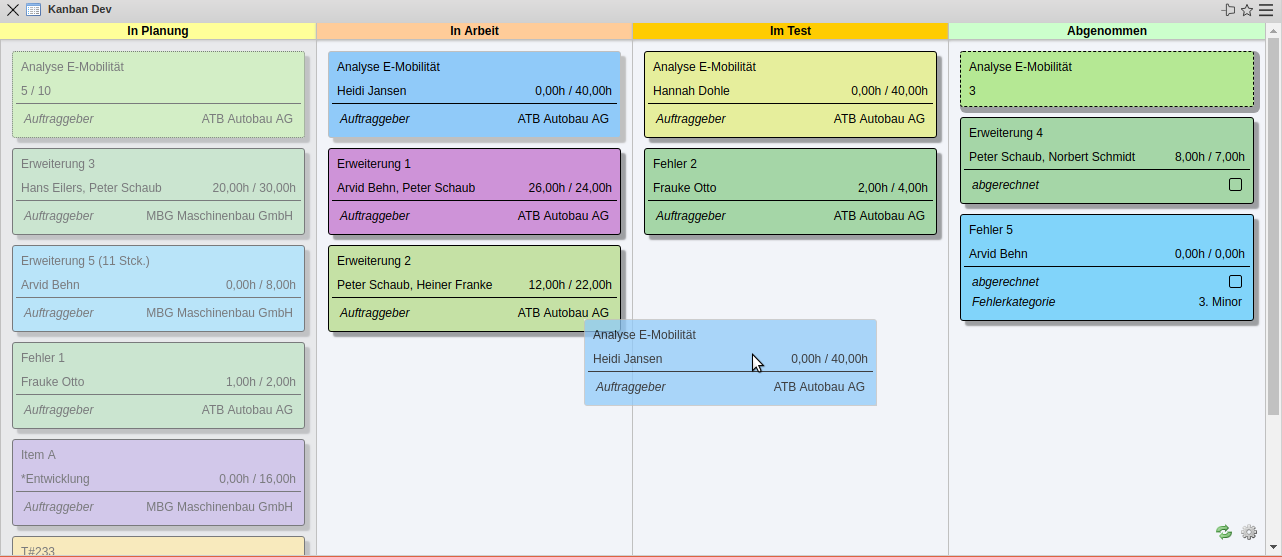Open Analyse E-Mobilität card in Abgenommen column

[1107, 80]
